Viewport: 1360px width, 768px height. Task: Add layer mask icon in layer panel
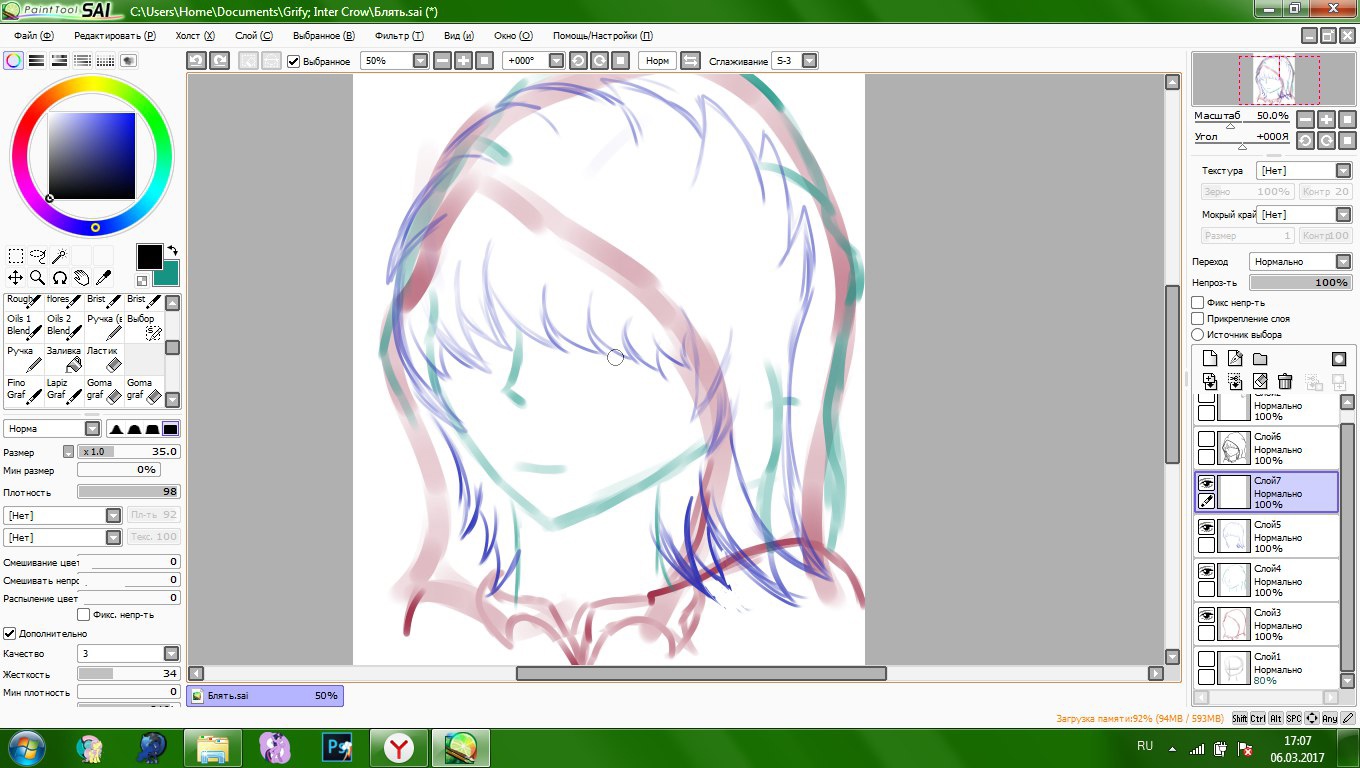(x=1339, y=359)
